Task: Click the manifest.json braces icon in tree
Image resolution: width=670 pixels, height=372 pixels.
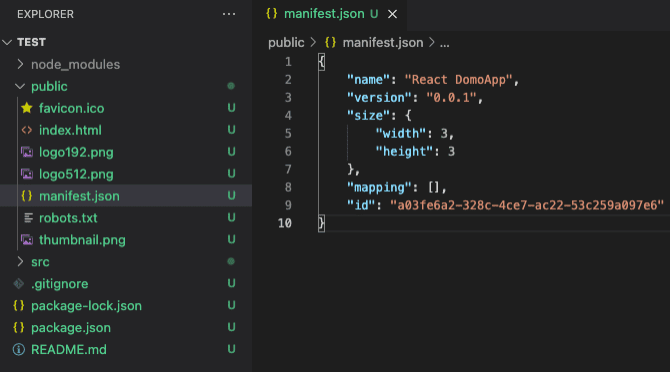Action: pyautogui.click(x=26, y=196)
